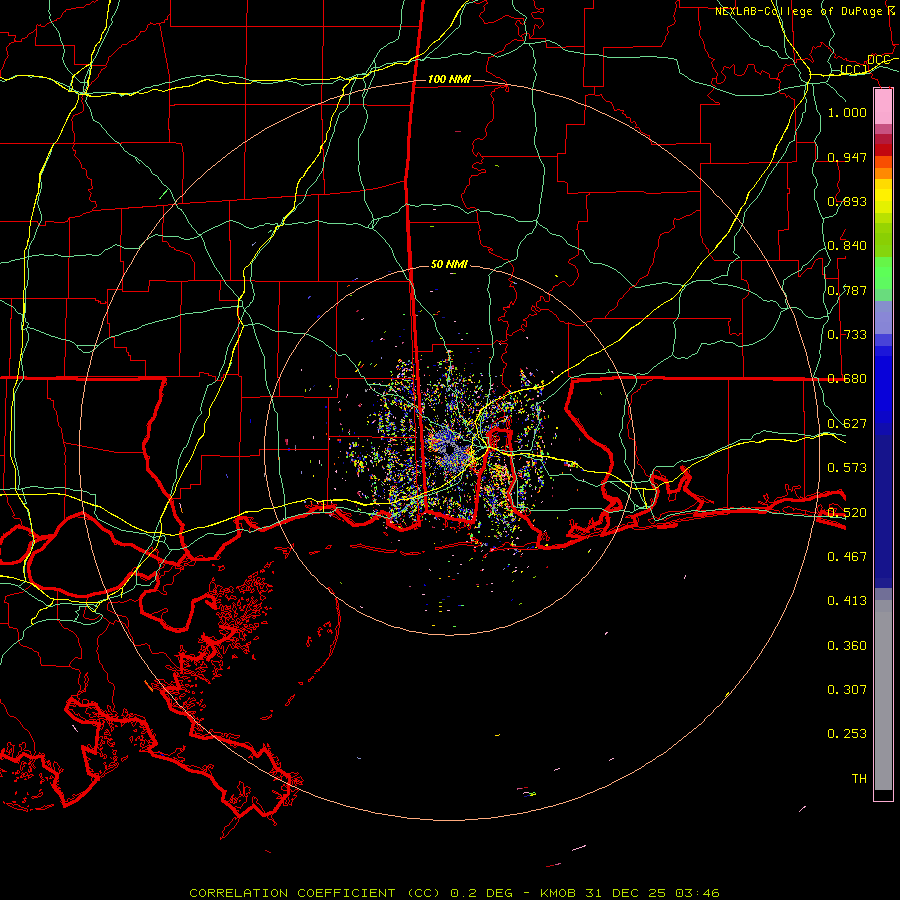900x900 pixels.
Task: Click the 0.947 scale value
Action: tap(847, 157)
